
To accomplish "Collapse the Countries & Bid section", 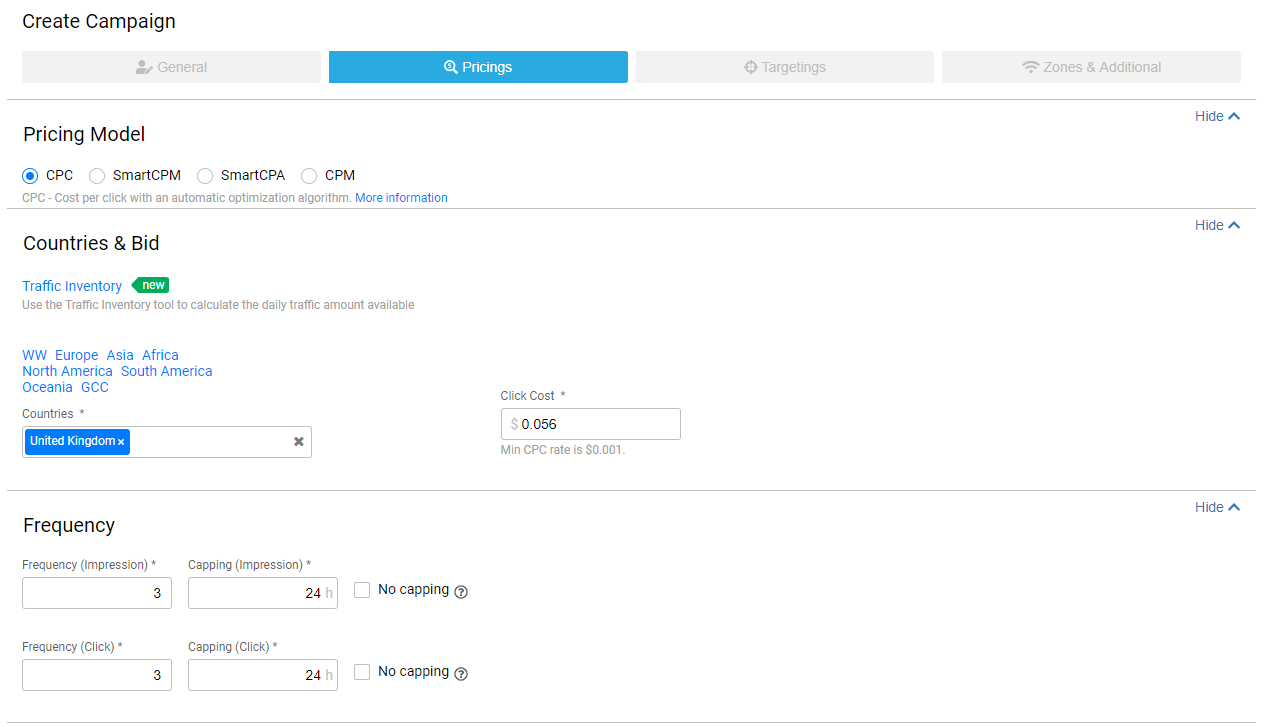I will 1217,225.
